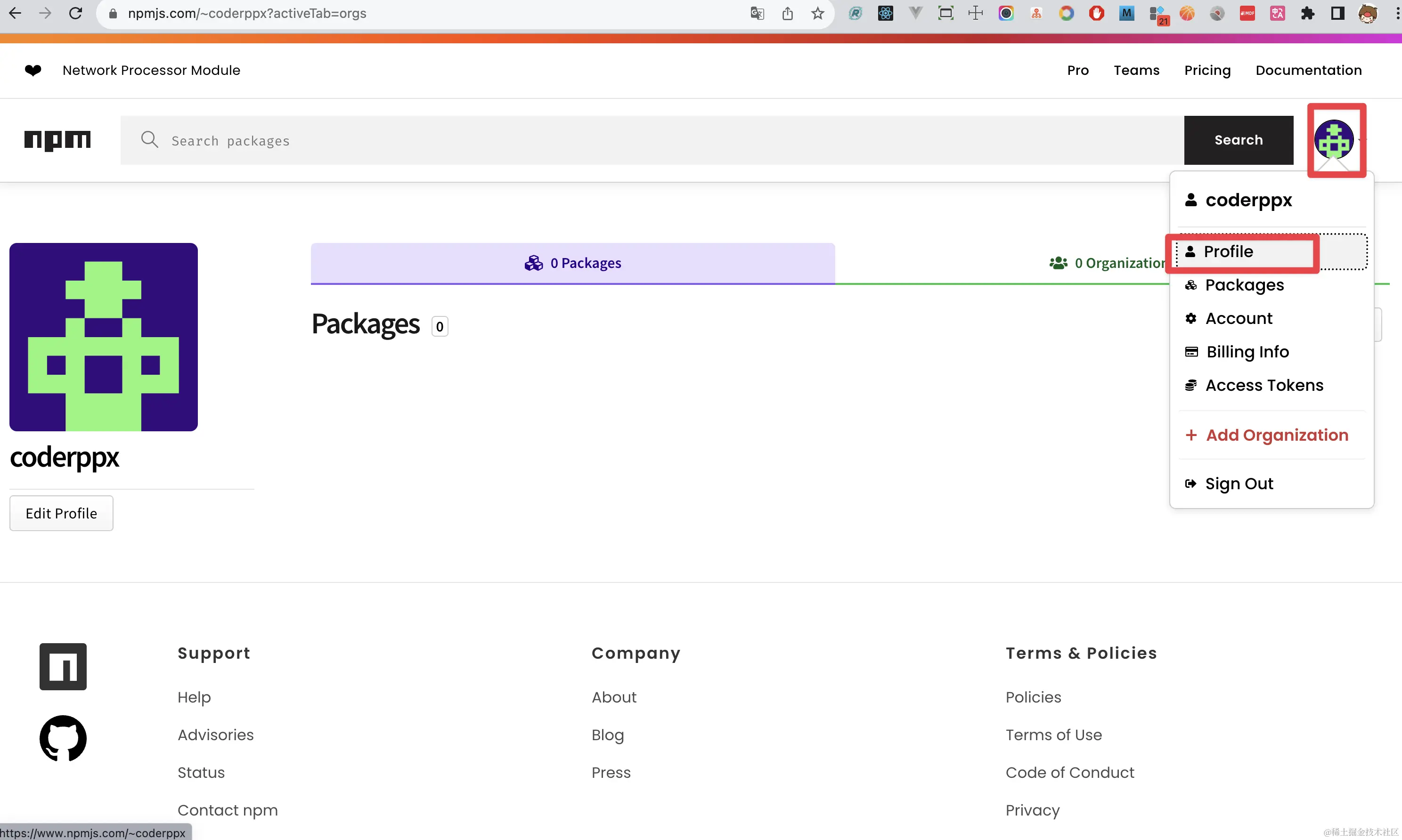The height and width of the screenshot is (840, 1402).
Task: Open the Code of Conduct footer link
Action: (1069, 773)
